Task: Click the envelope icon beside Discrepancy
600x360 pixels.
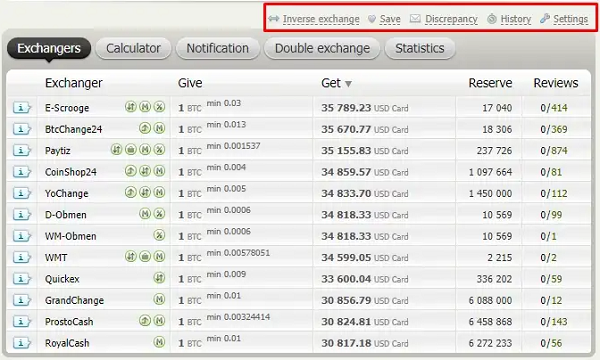Action: coord(415,18)
